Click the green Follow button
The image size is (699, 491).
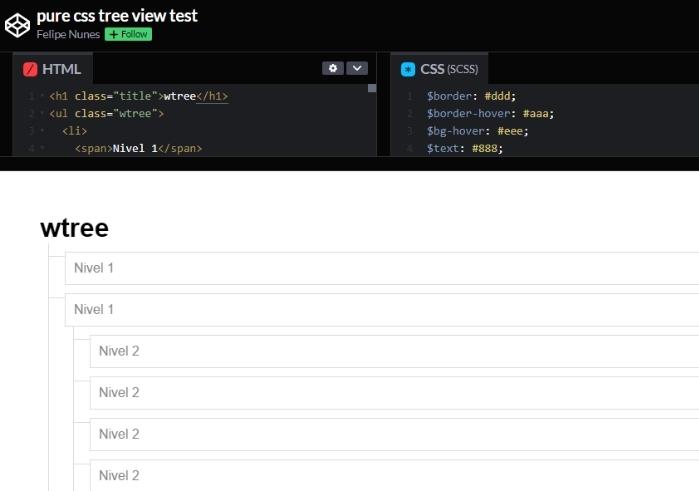point(128,34)
